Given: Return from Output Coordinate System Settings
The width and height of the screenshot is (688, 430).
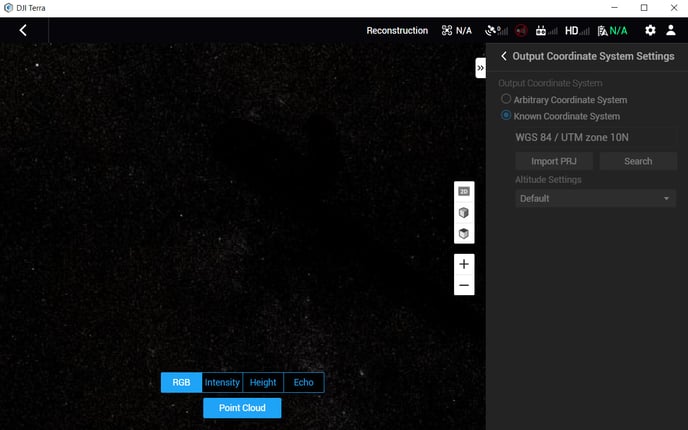Looking at the screenshot, I should click(x=504, y=56).
